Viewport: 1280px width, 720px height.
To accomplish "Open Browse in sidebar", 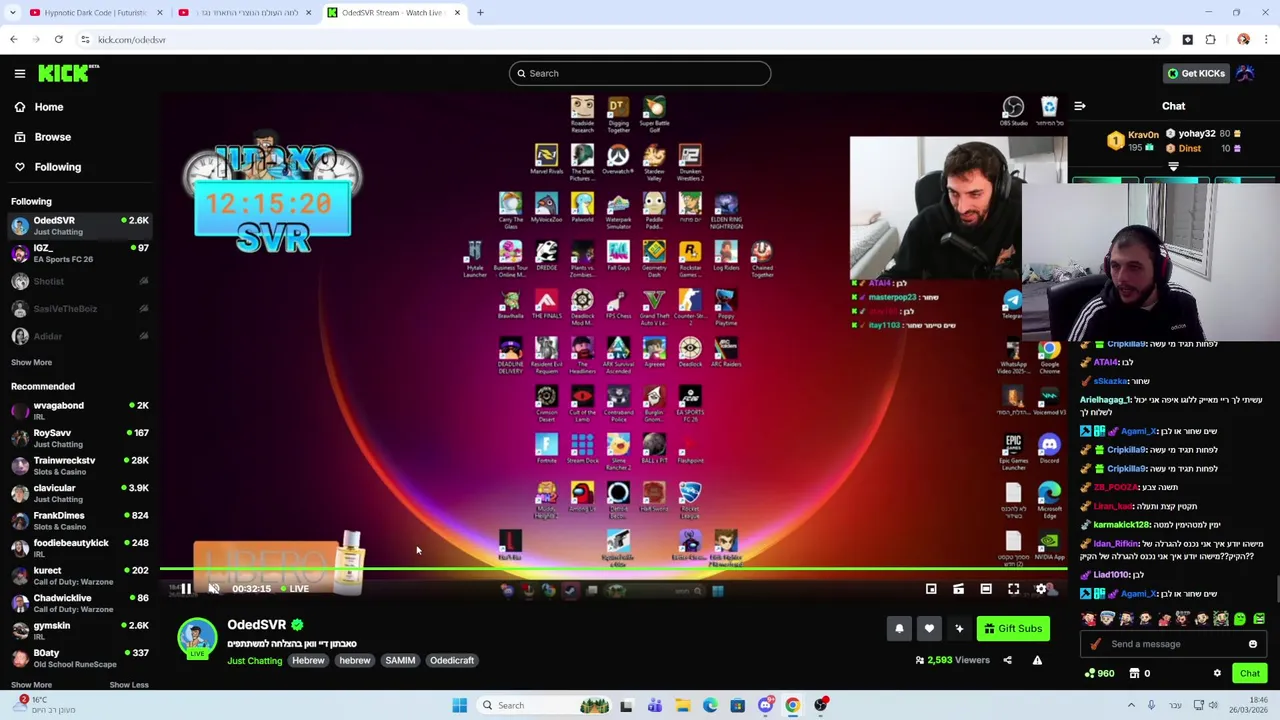I will 80,137.
